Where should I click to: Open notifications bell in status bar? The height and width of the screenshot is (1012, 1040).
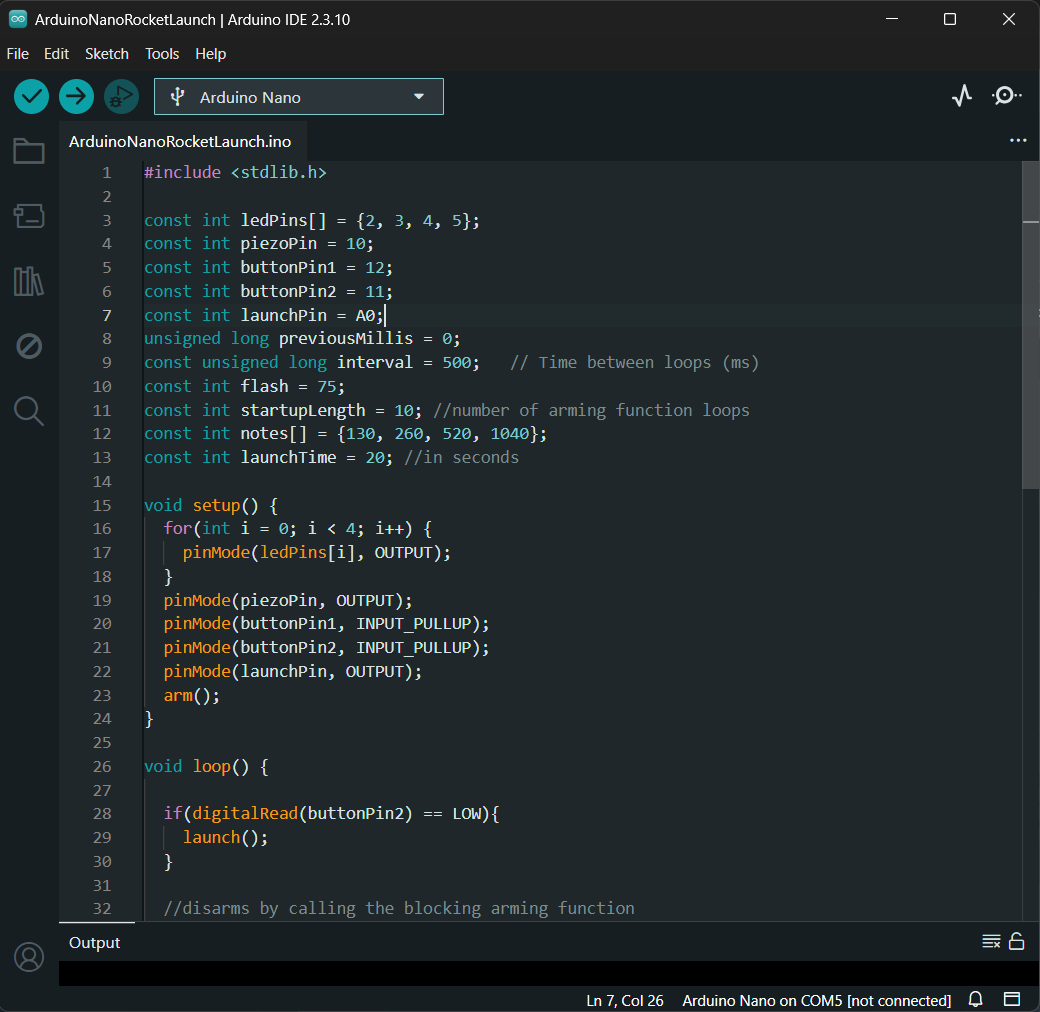tap(976, 999)
